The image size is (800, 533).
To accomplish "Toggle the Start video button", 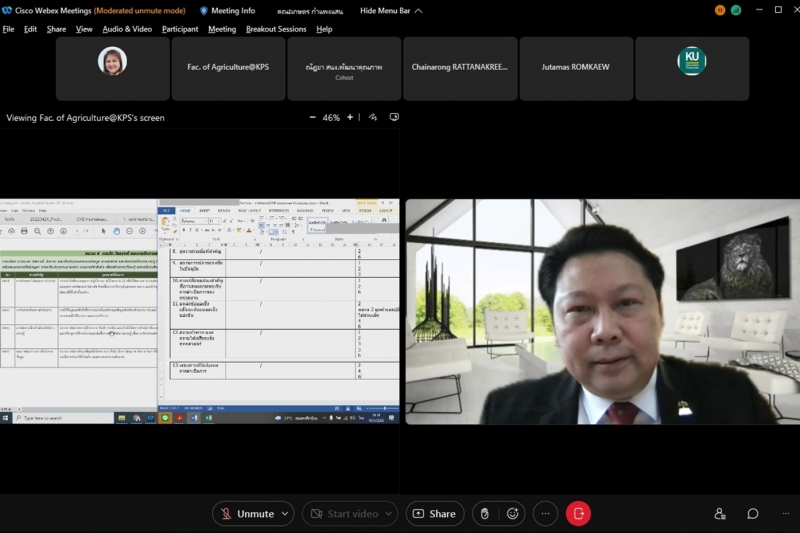I will pos(343,513).
